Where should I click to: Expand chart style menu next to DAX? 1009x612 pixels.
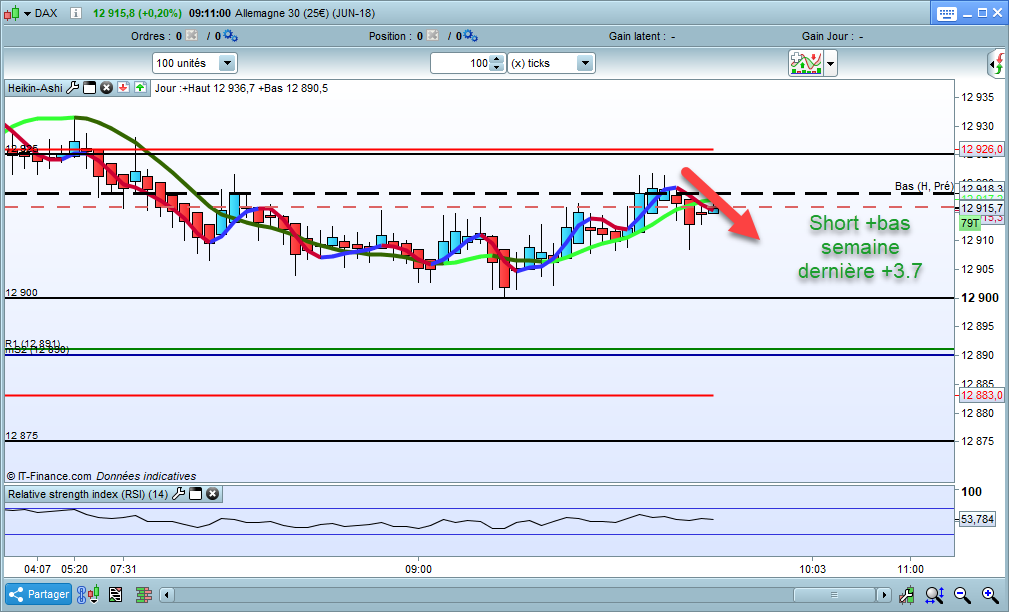point(28,13)
